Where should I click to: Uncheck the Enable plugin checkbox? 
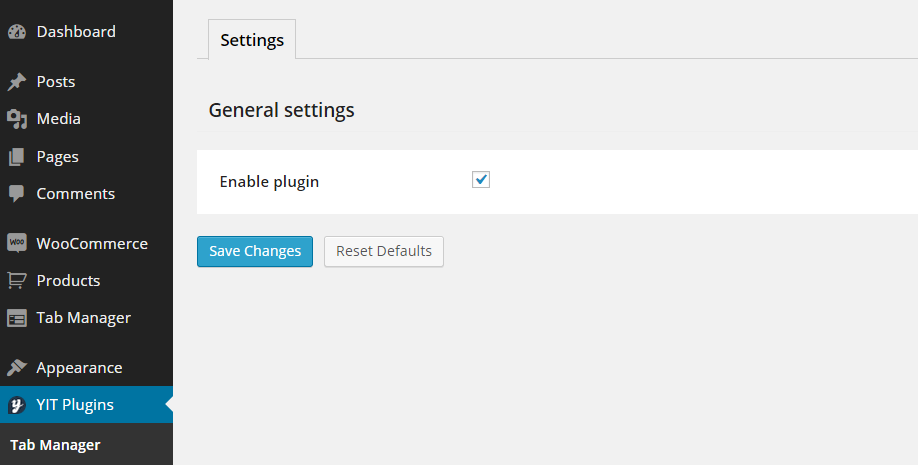coord(481,180)
